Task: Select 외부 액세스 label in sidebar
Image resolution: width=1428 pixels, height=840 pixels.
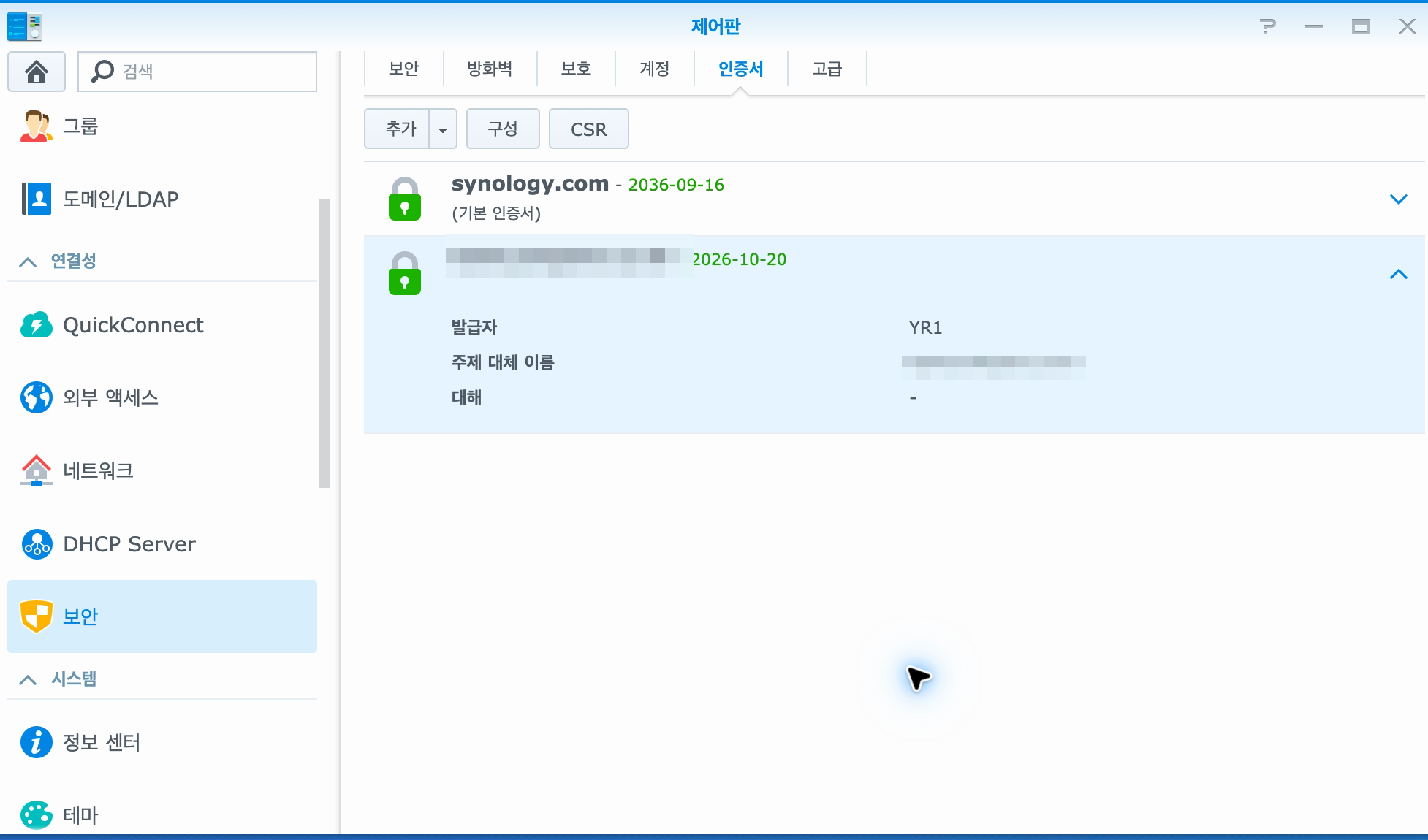Action: point(110,397)
